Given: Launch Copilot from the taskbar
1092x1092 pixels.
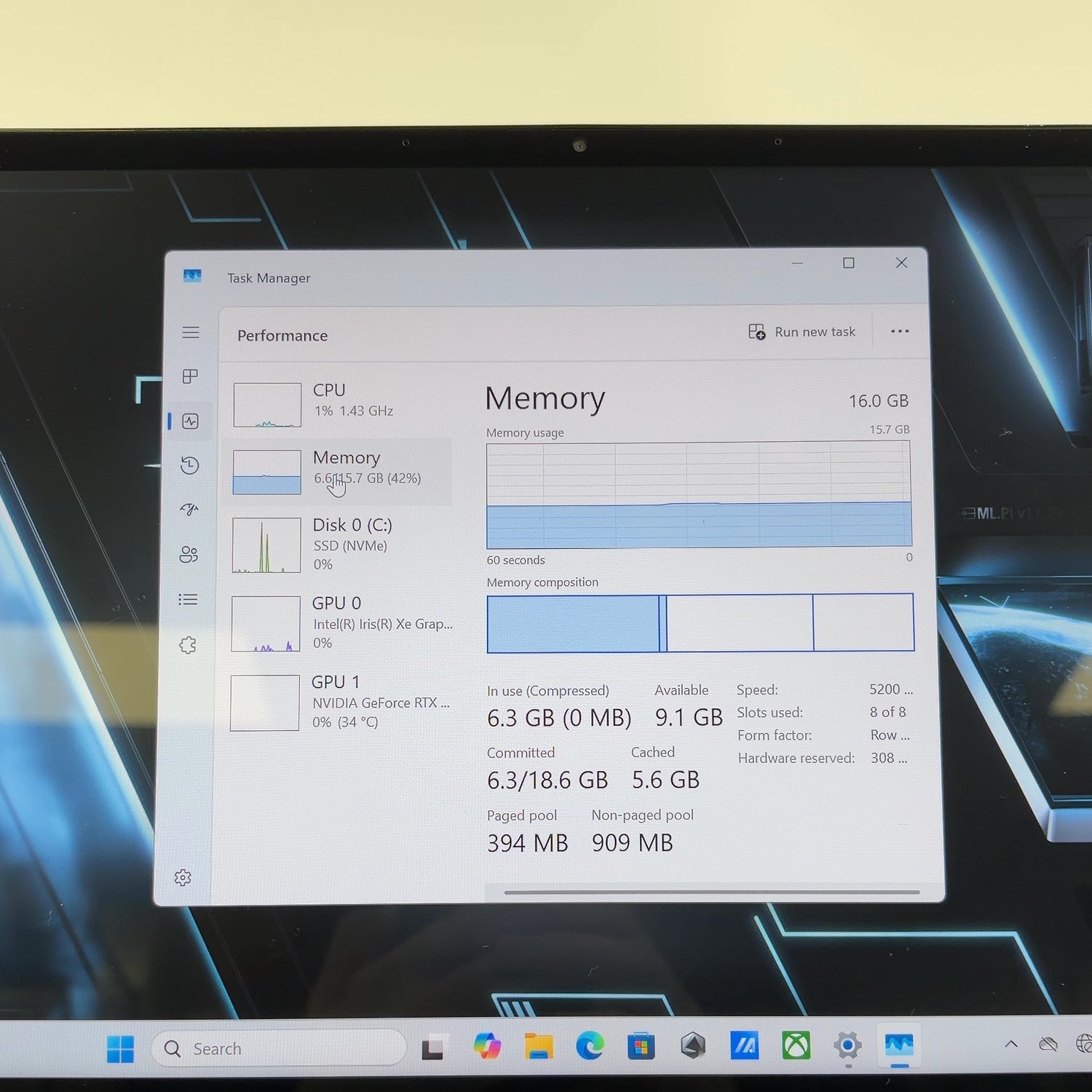Looking at the screenshot, I should click(x=486, y=1047).
